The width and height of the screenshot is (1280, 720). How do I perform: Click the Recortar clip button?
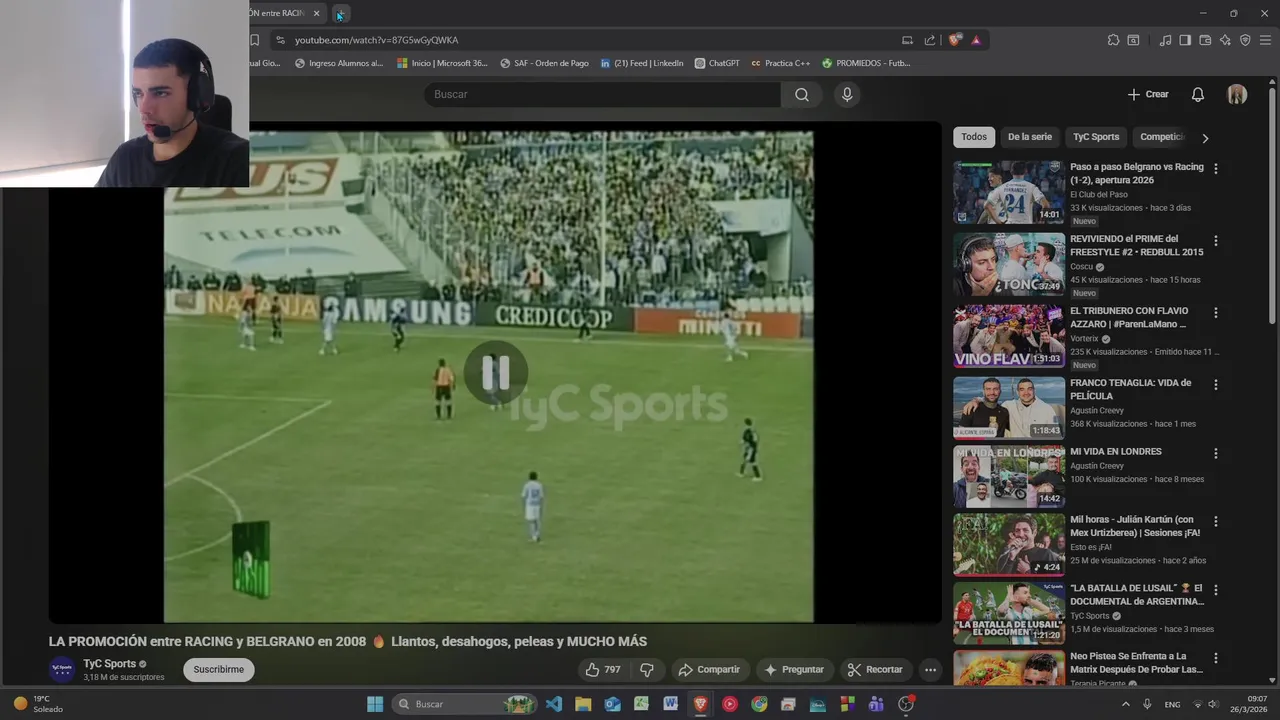point(875,670)
